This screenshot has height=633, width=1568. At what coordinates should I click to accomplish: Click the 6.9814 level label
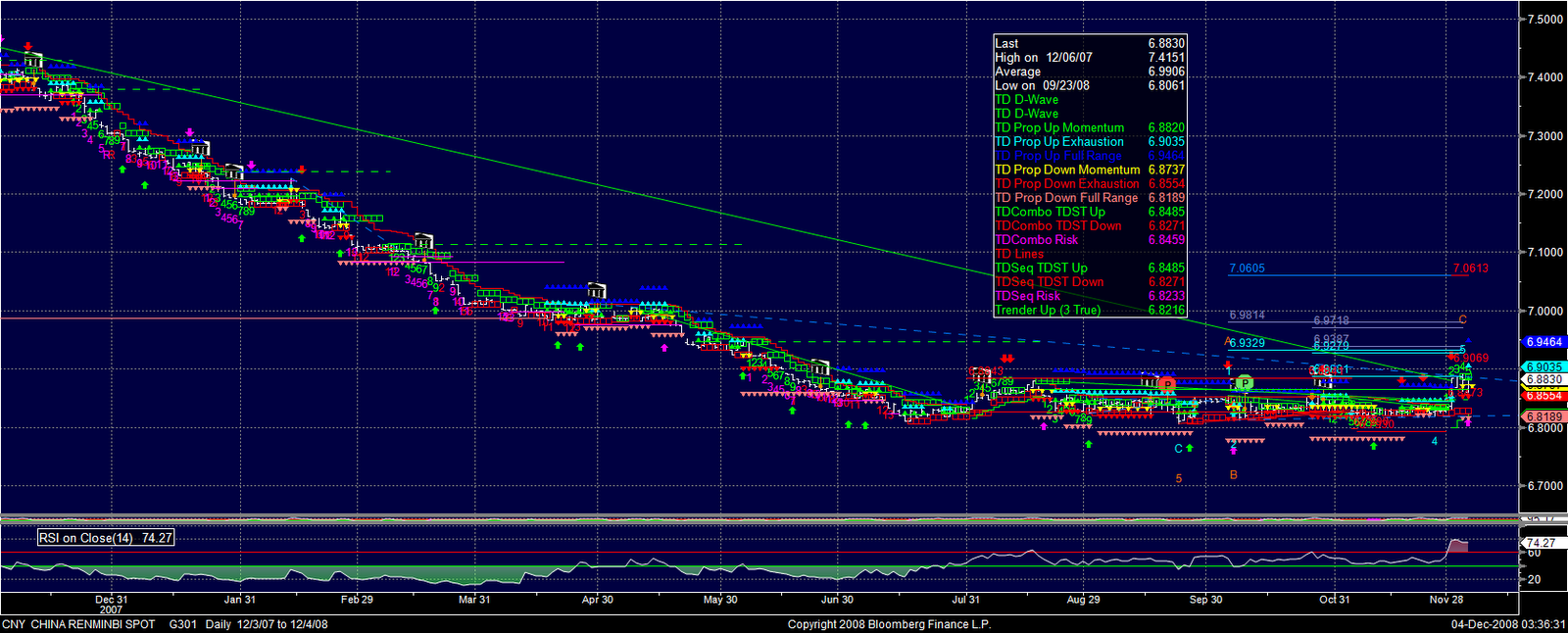pyautogui.click(x=1247, y=316)
